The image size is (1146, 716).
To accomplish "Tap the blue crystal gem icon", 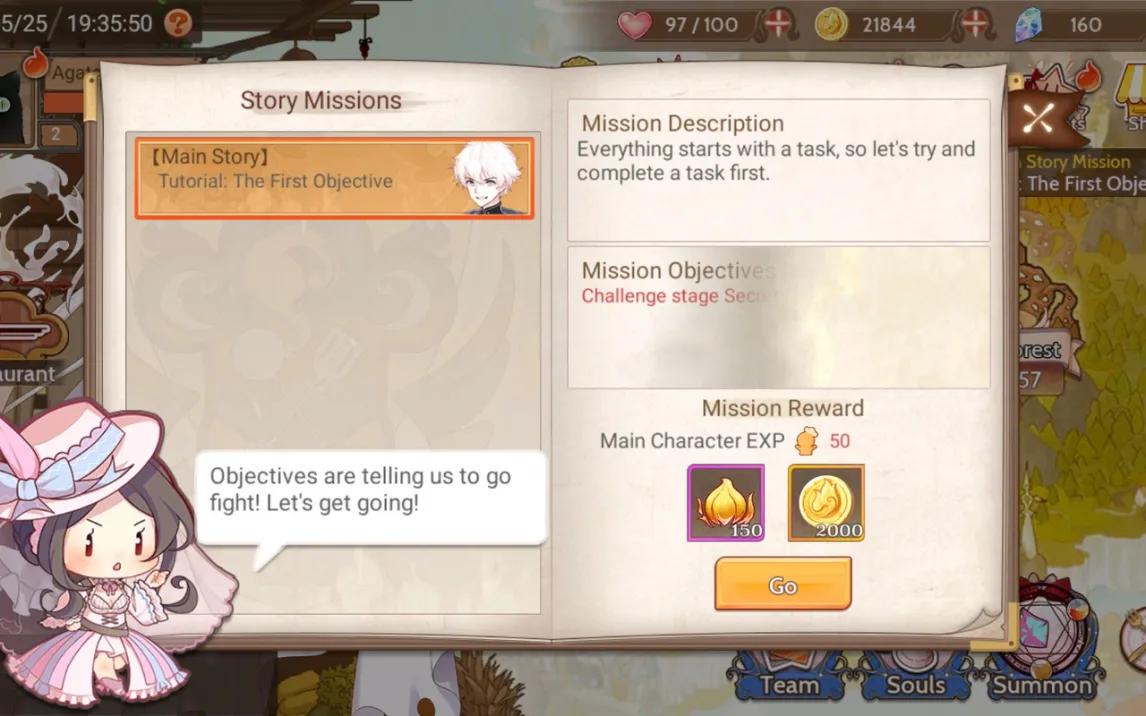I will pyautogui.click(x=1029, y=25).
